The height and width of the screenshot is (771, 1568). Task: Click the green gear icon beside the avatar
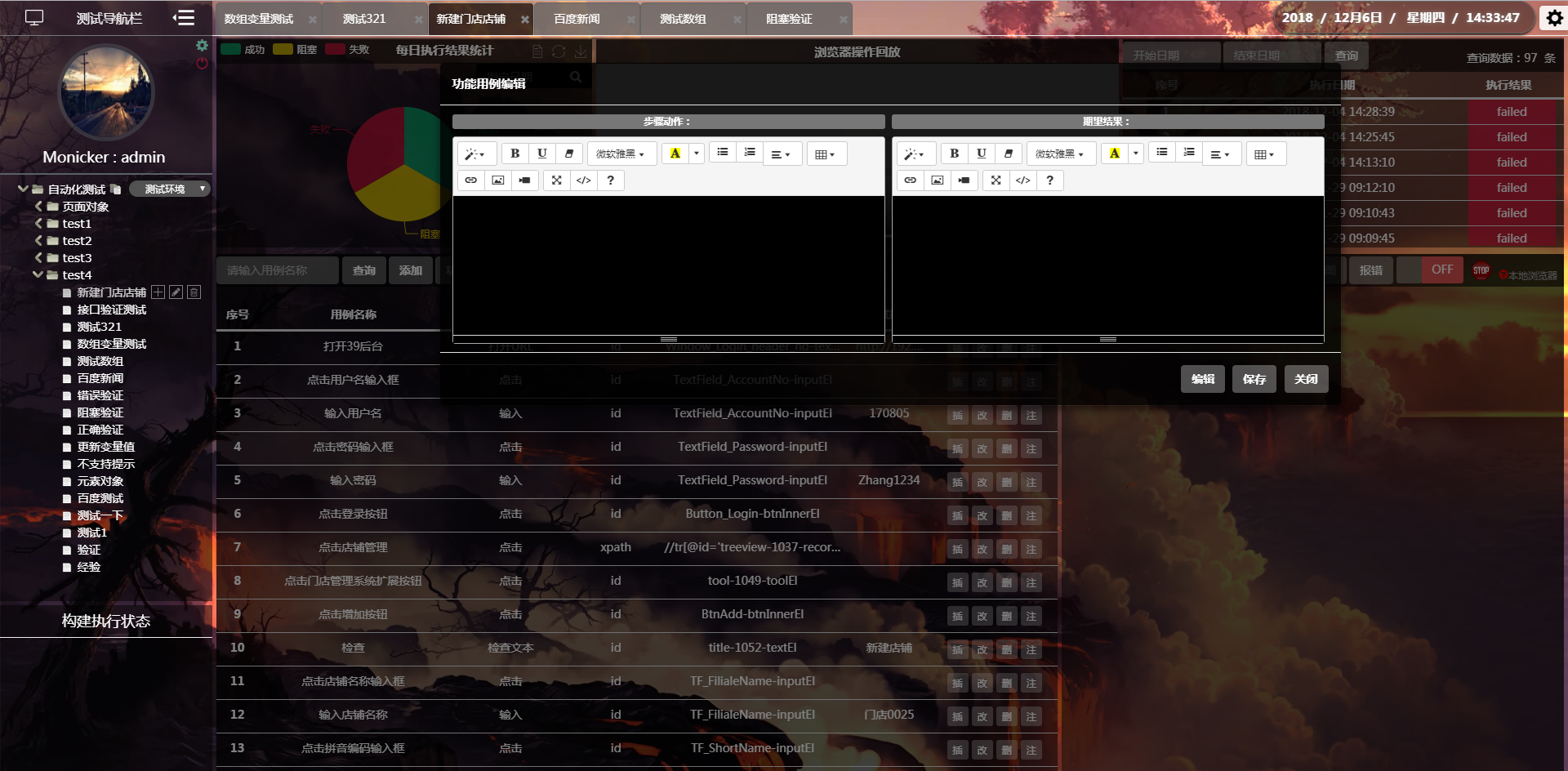pos(202,46)
